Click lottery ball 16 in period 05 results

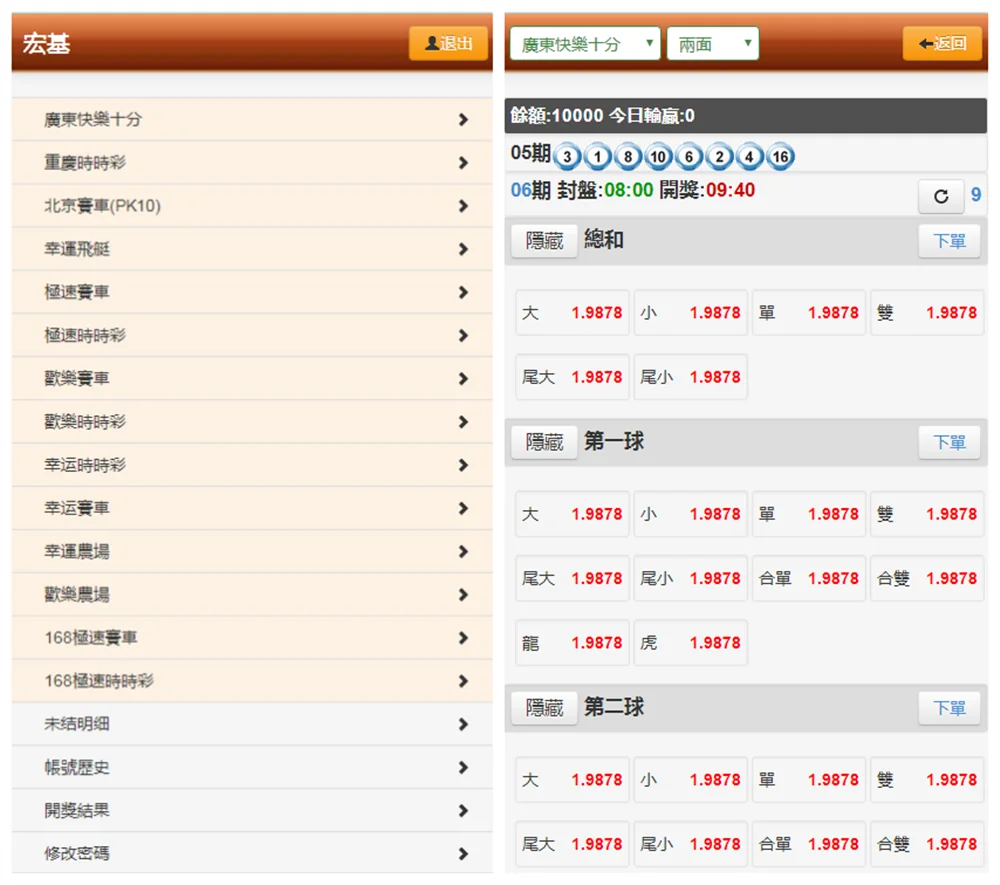(780, 156)
